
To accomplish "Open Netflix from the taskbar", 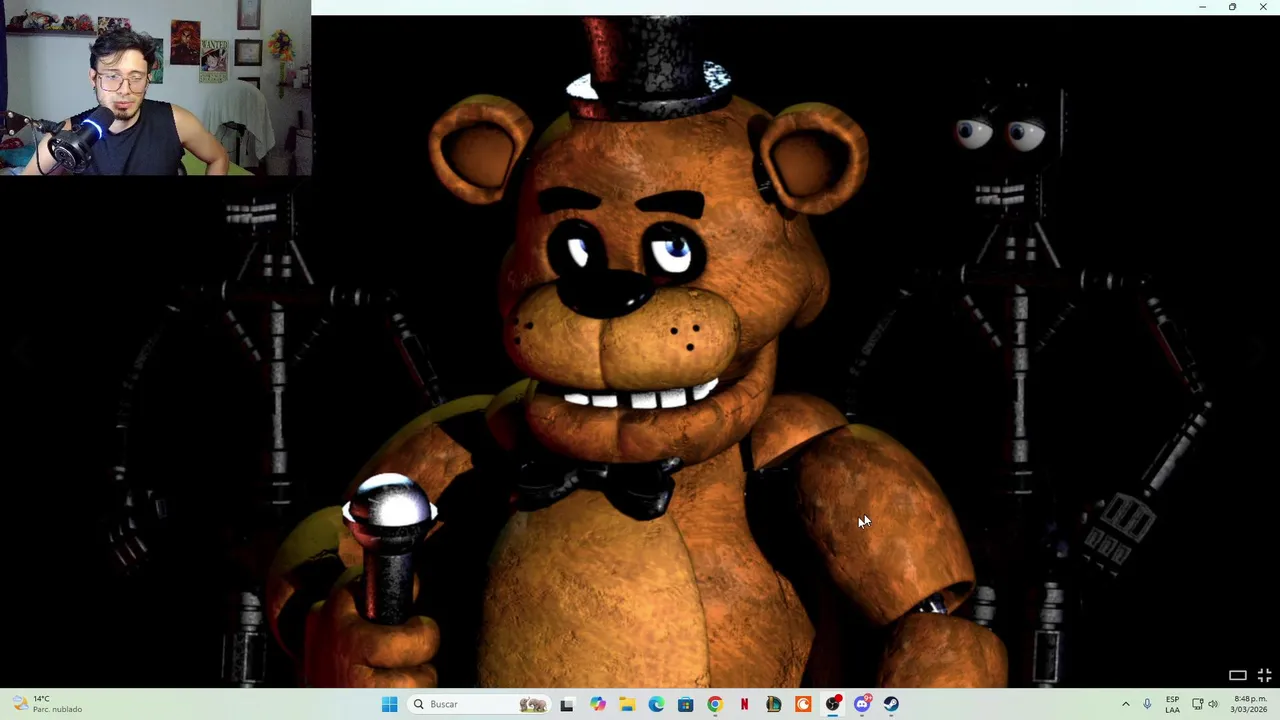I will [x=744, y=704].
